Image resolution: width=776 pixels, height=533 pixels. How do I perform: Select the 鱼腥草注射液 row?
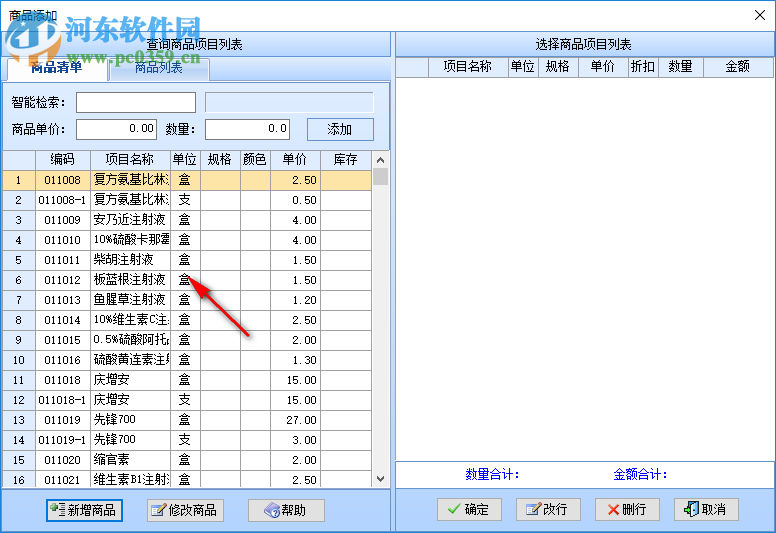[x=187, y=300]
